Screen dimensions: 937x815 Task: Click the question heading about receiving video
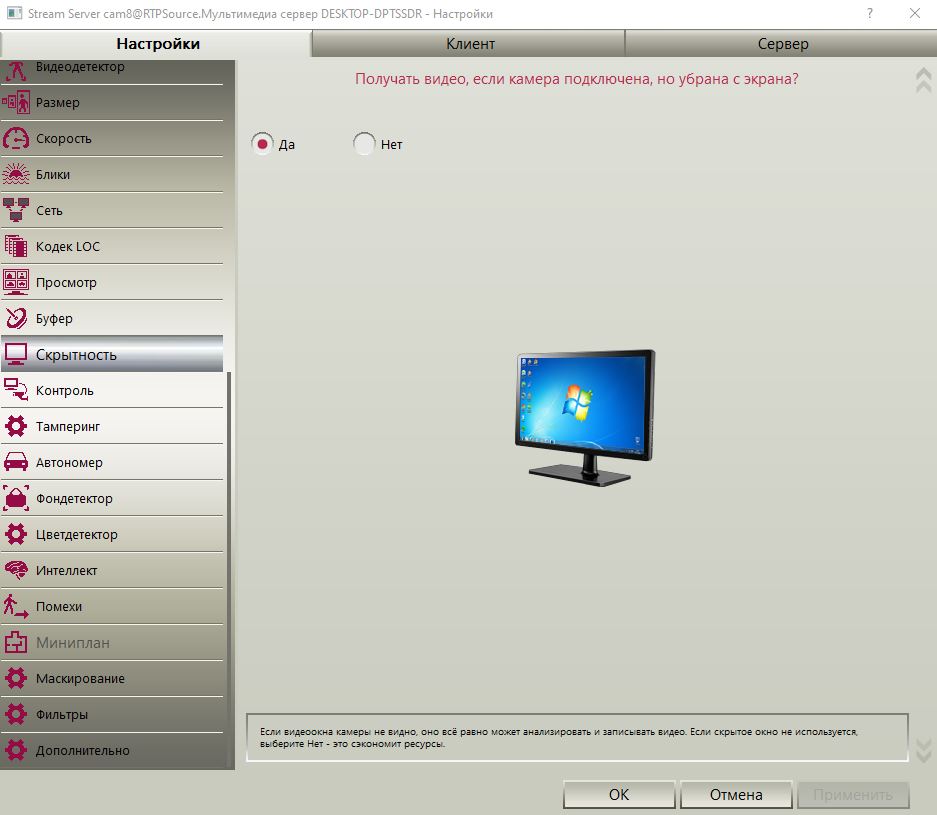[x=577, y=79]
